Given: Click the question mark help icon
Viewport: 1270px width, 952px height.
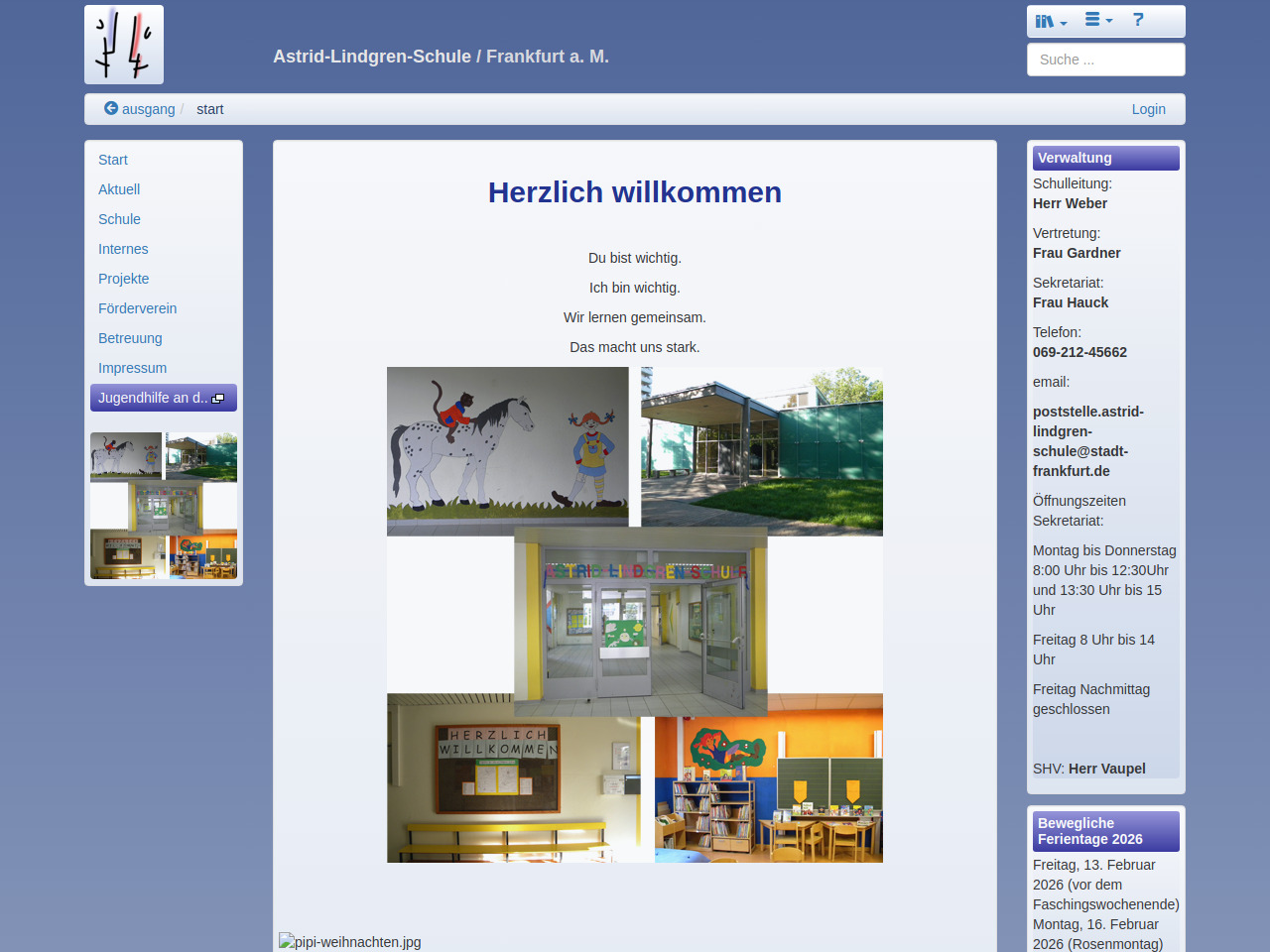Looking at the screenshot, I should [1138, 20].
